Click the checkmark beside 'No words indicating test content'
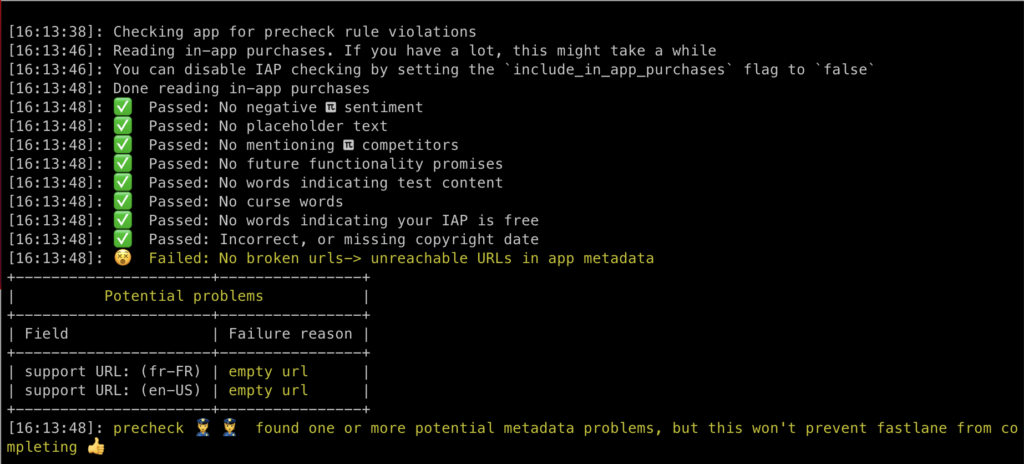1024x464 pixels. coord(123,183)
